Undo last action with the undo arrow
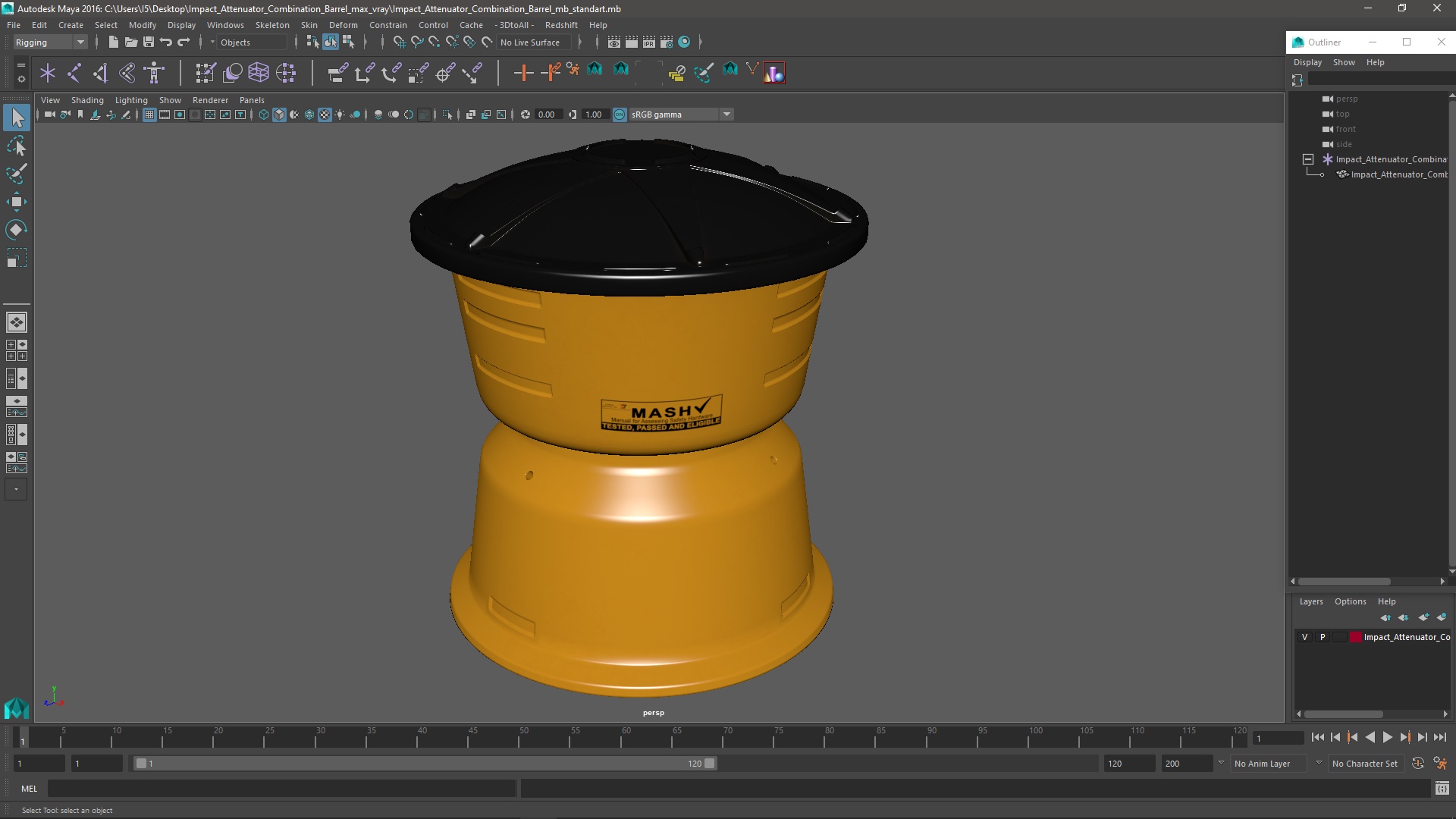Image resolution: width=1456 pixels, height=819 pixels. pyautogui.click(x=166, y=42)
